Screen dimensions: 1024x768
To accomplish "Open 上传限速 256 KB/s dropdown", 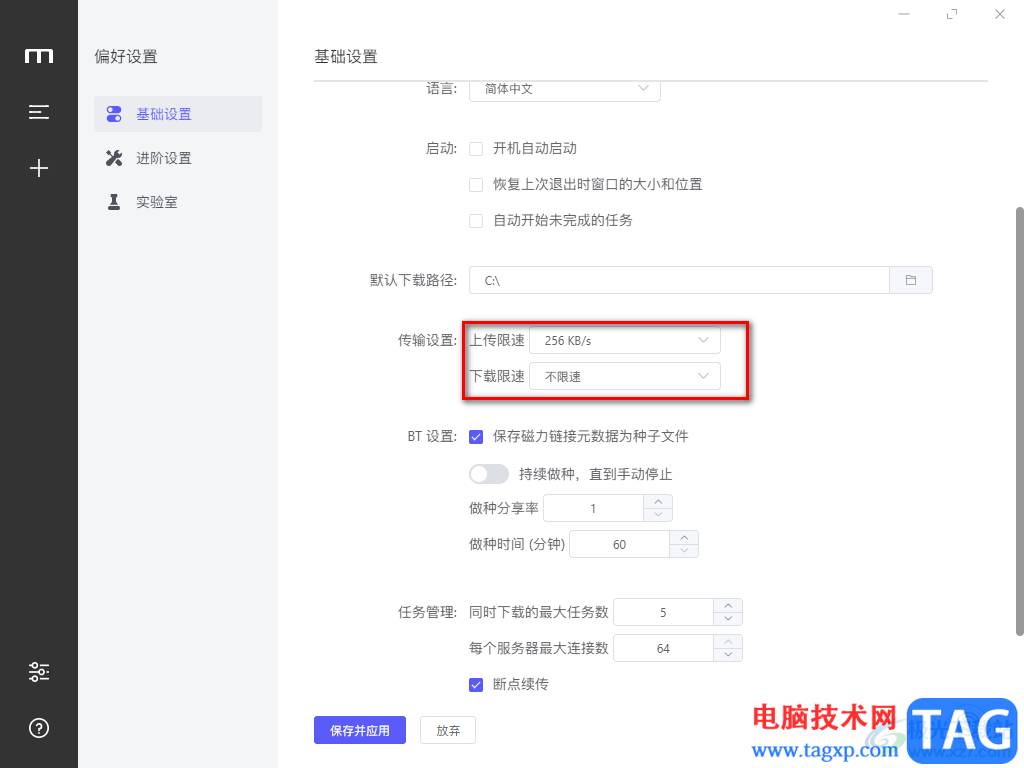I will click(x=624, y=340).
